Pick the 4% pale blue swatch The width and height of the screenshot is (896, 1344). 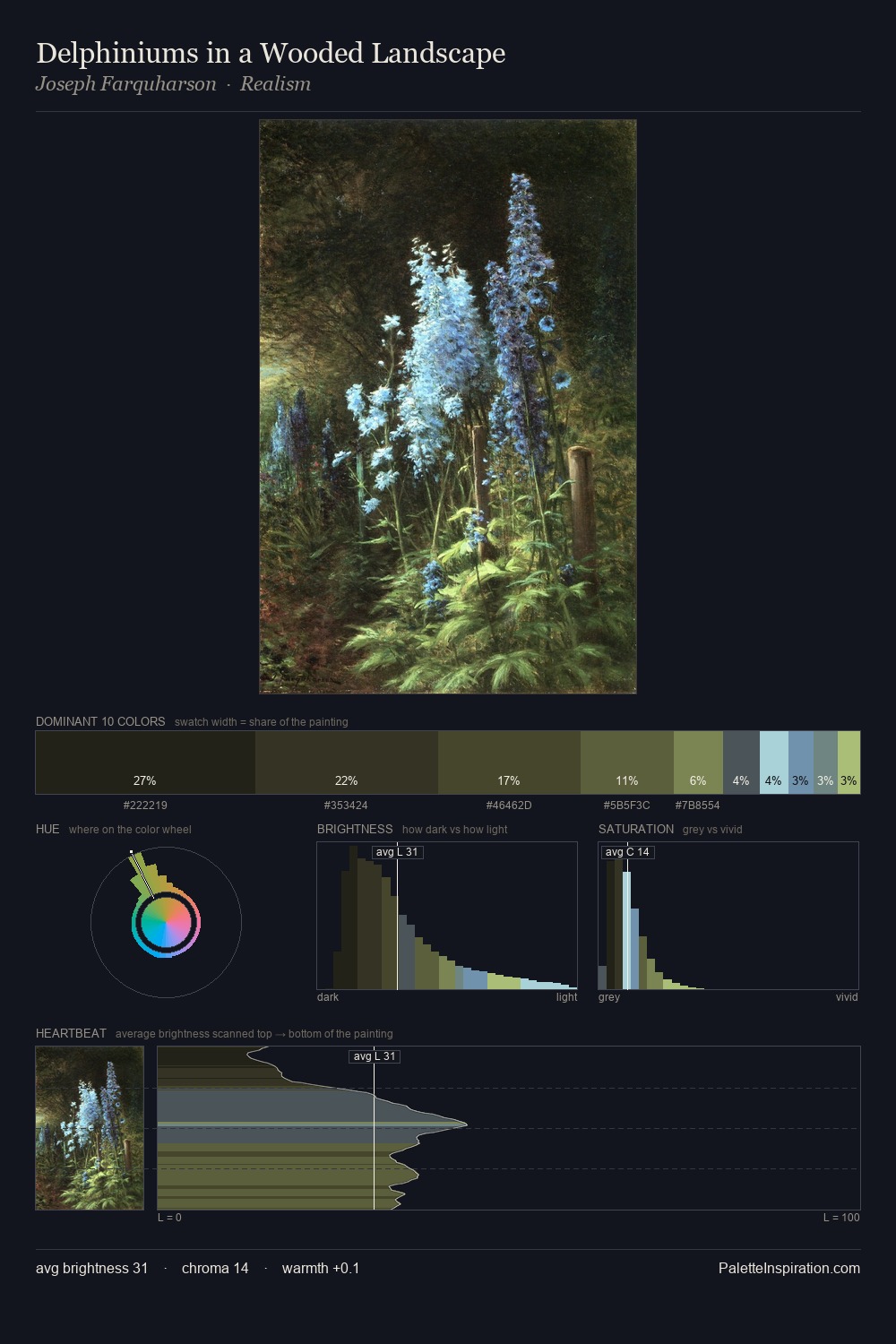pyautogui.click(x=774, y=762)
